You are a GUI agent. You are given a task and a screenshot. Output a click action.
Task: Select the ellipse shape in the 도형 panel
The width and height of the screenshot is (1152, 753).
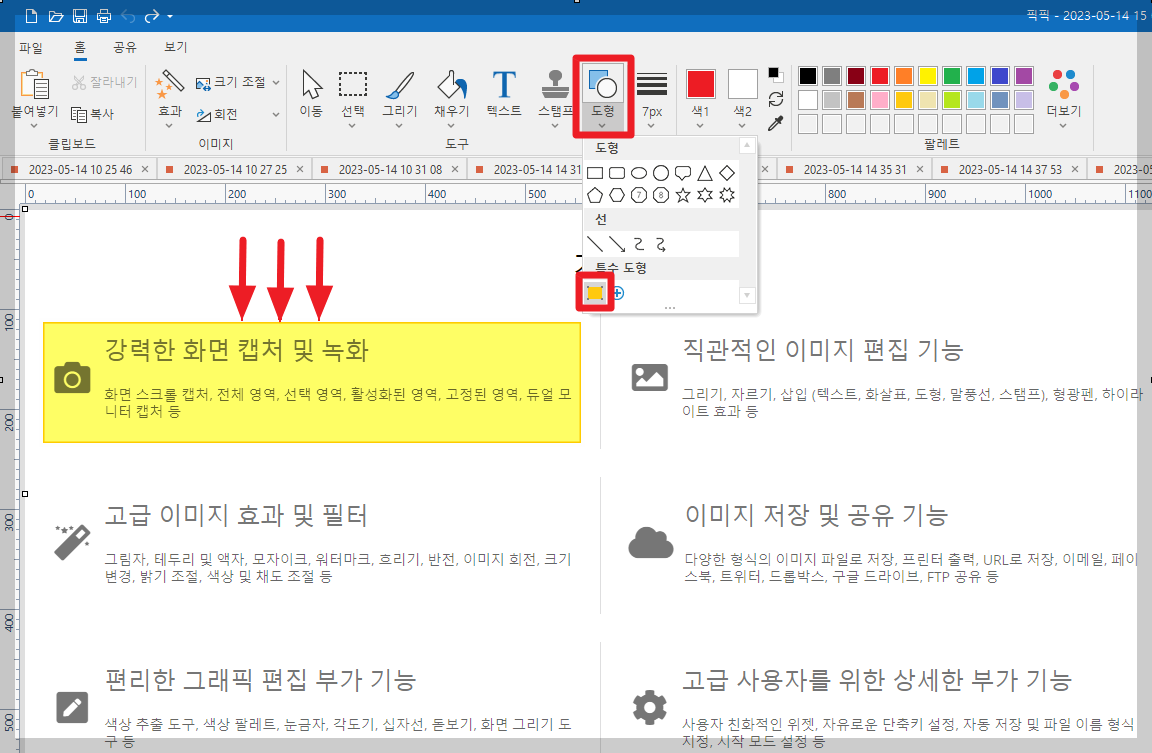click(640, 171)
